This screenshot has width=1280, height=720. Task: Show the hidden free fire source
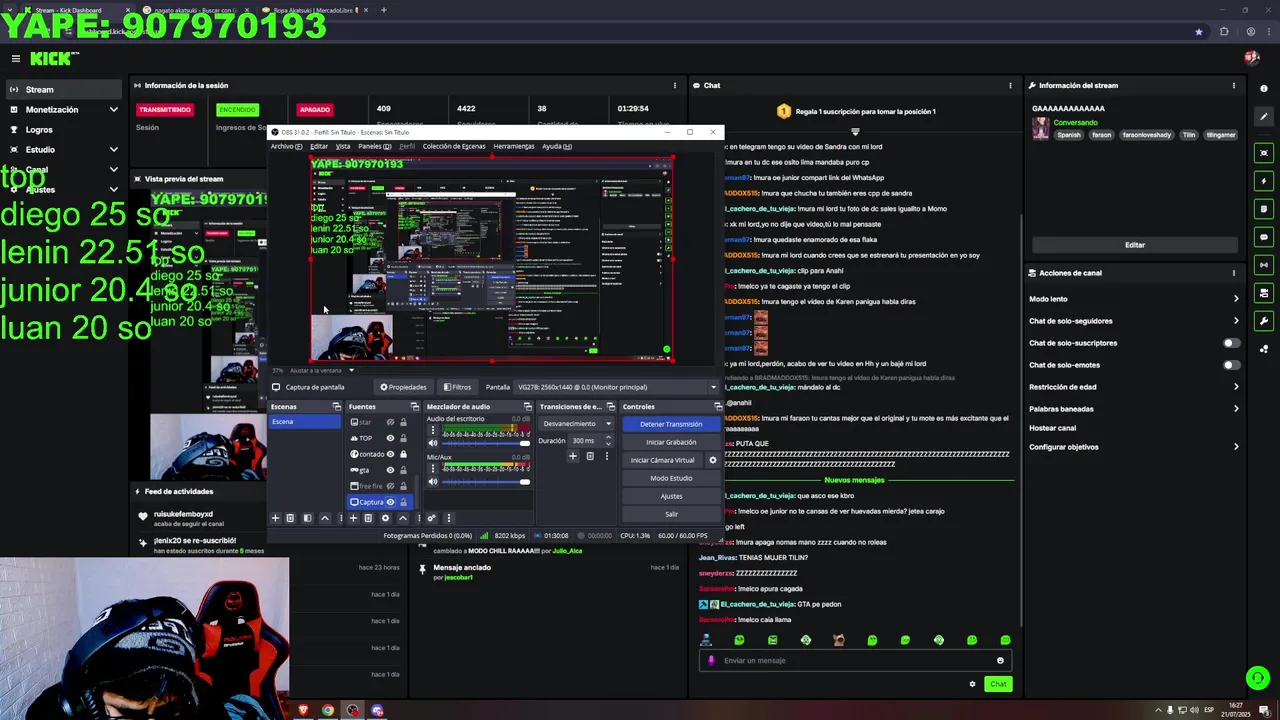coord(390,486)
